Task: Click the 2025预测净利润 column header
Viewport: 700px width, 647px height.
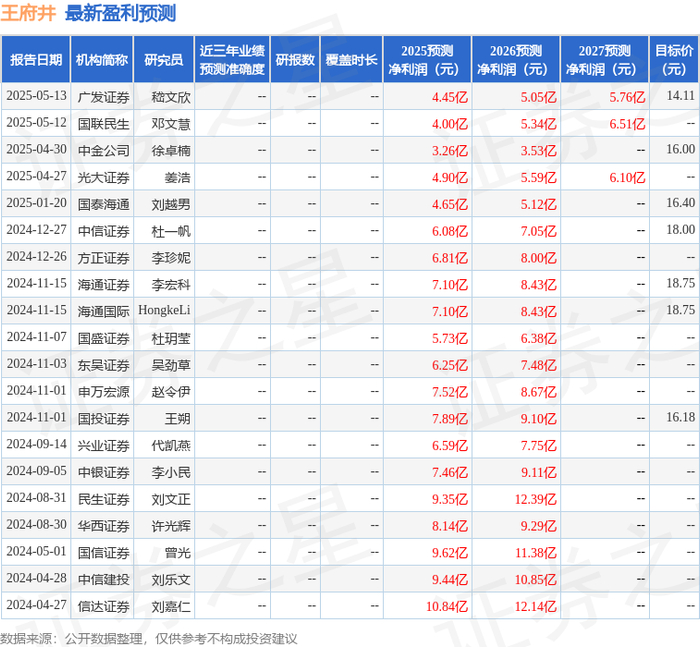Action: coord(427,59)
